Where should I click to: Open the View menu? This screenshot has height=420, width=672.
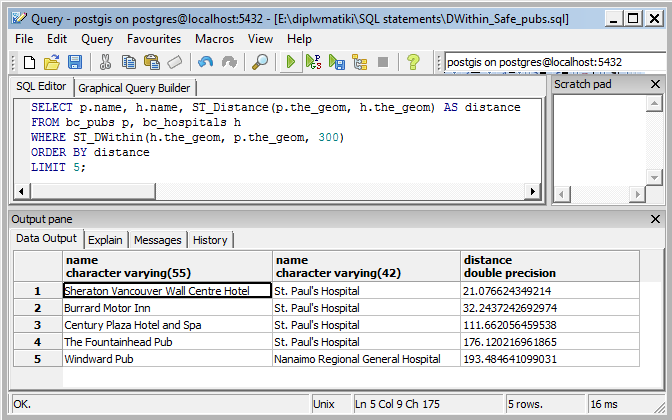(260, 39)
